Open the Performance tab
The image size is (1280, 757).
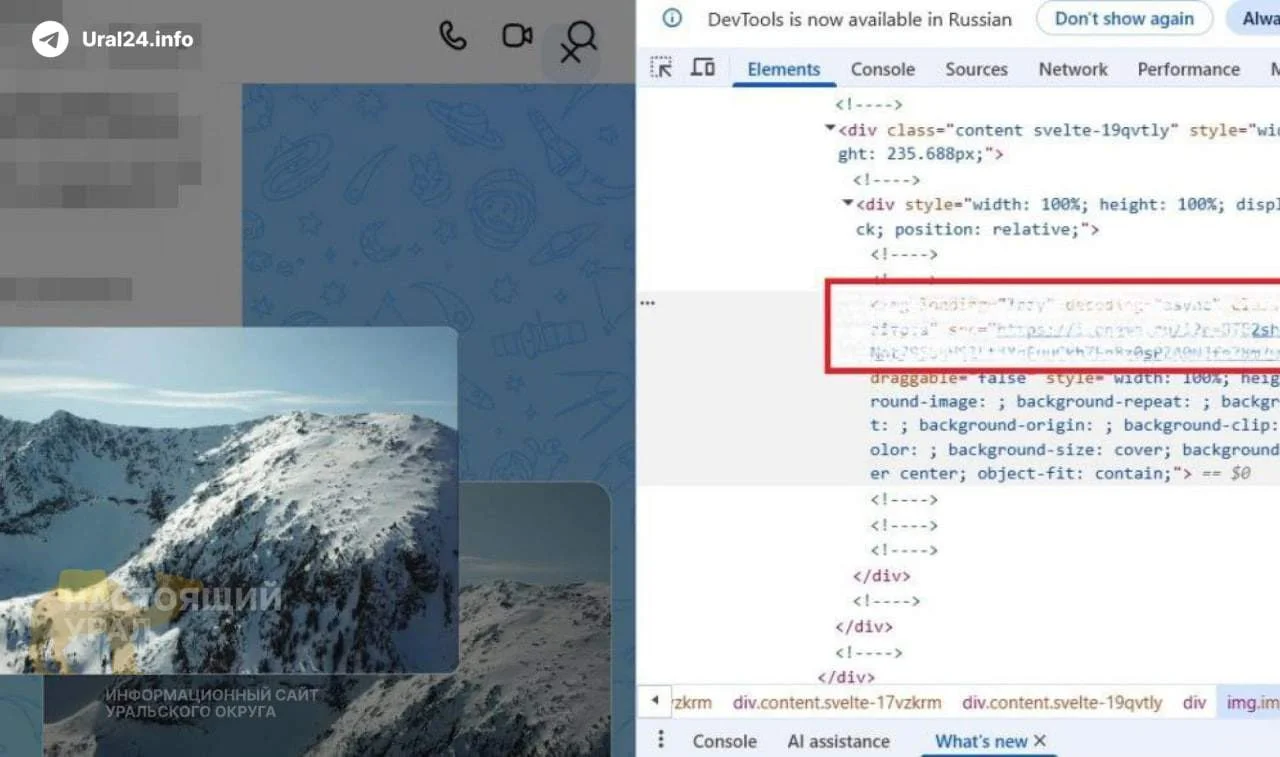pyautogui.click(x=1188, y=69)
